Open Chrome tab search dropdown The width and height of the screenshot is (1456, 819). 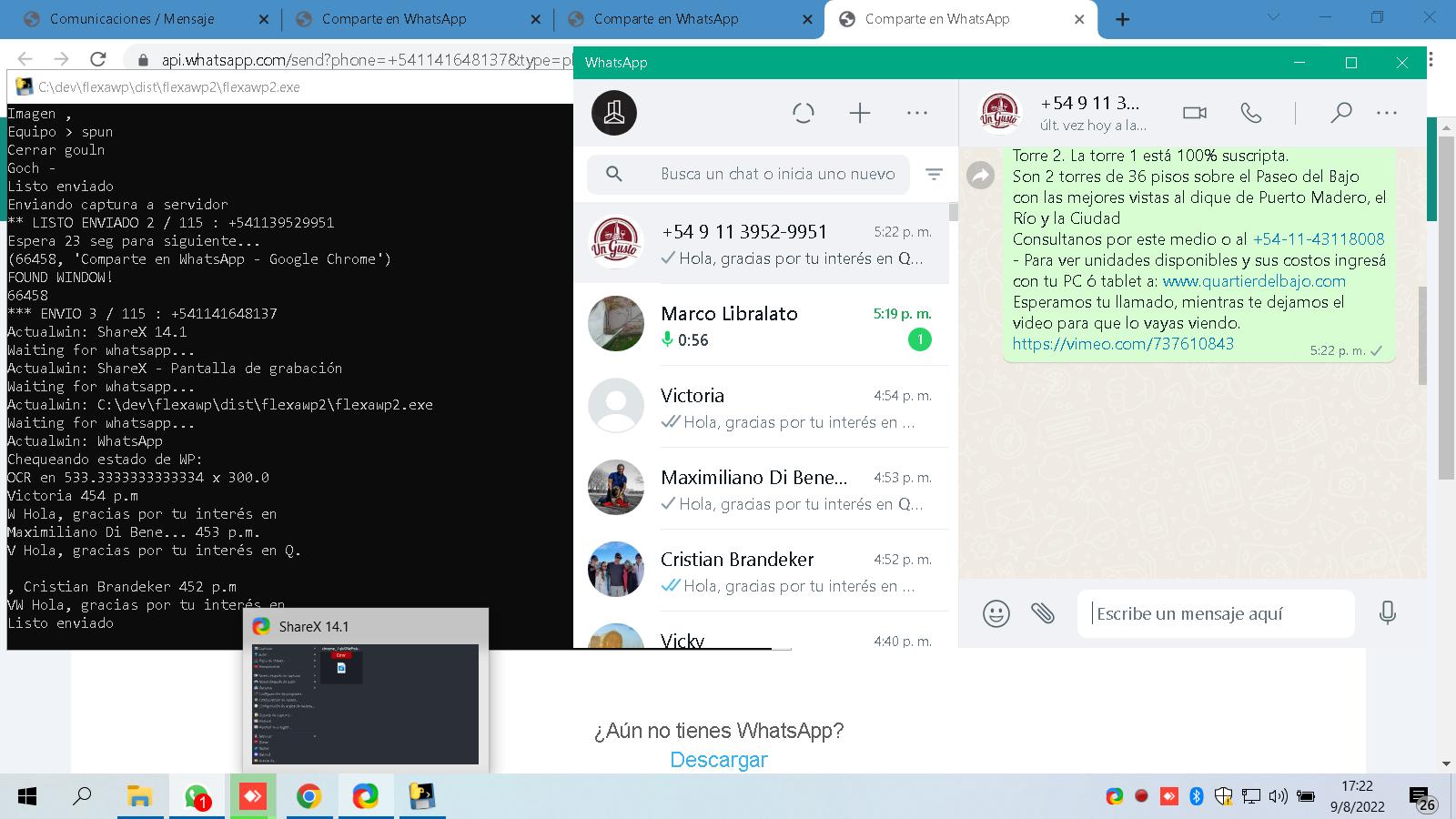1273,17
